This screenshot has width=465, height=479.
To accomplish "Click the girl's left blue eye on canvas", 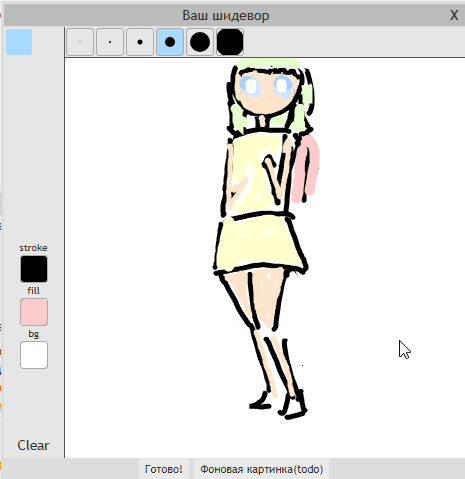I will [250, 86].
